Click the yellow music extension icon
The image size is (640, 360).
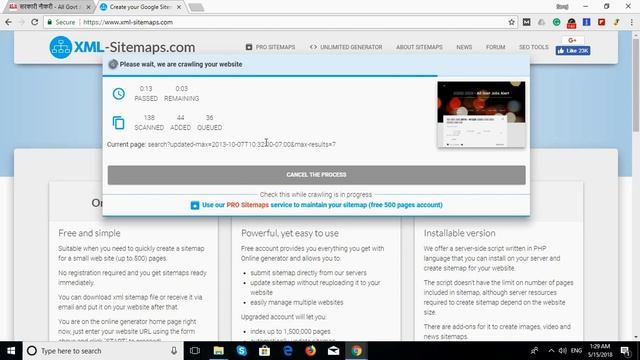616,22
